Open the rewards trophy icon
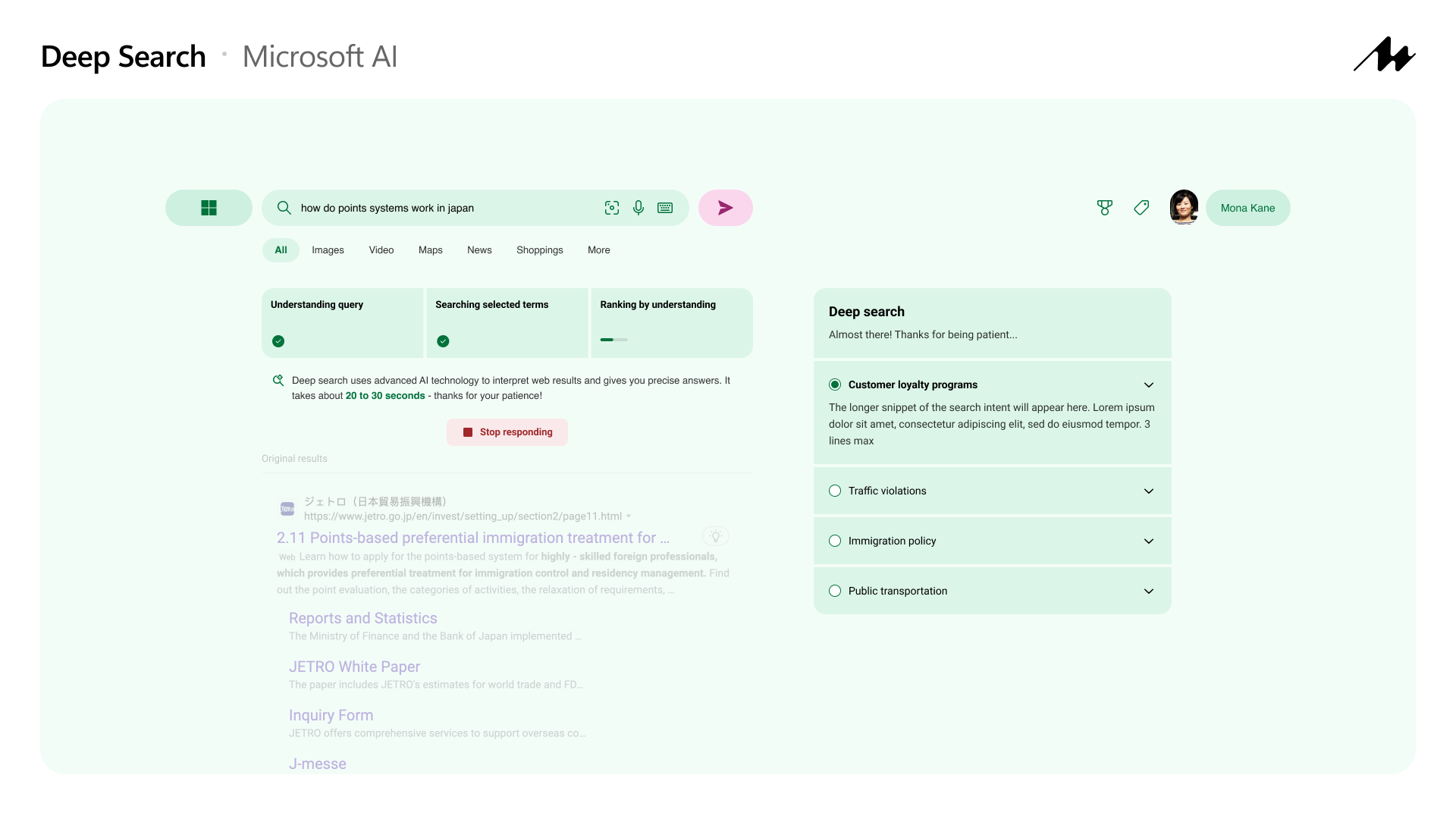Image resolution: width=1456 pixels, height=819 pixels. point(1105,208)
